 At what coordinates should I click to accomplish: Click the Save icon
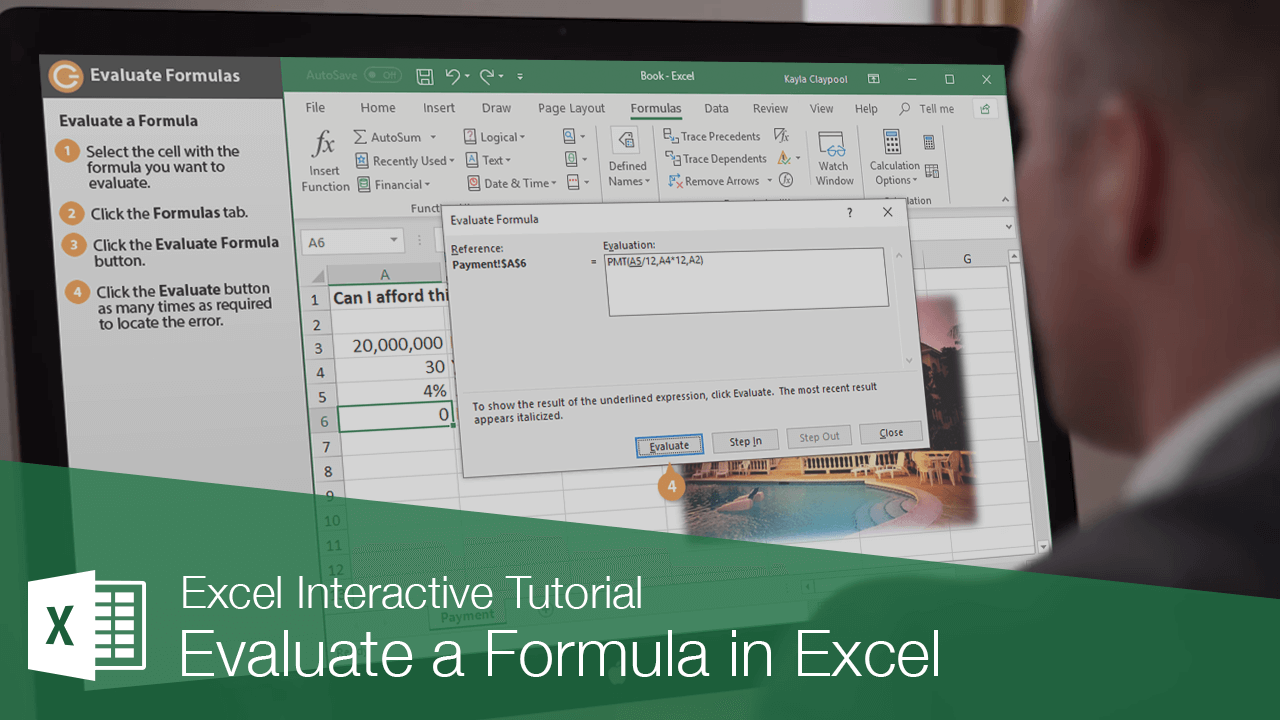[424, 76]
